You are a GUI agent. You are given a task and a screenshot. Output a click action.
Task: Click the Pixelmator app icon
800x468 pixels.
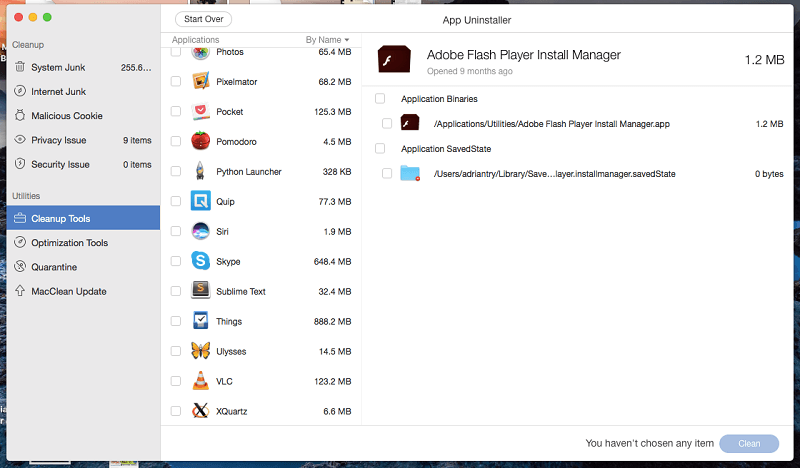(201, 82)
